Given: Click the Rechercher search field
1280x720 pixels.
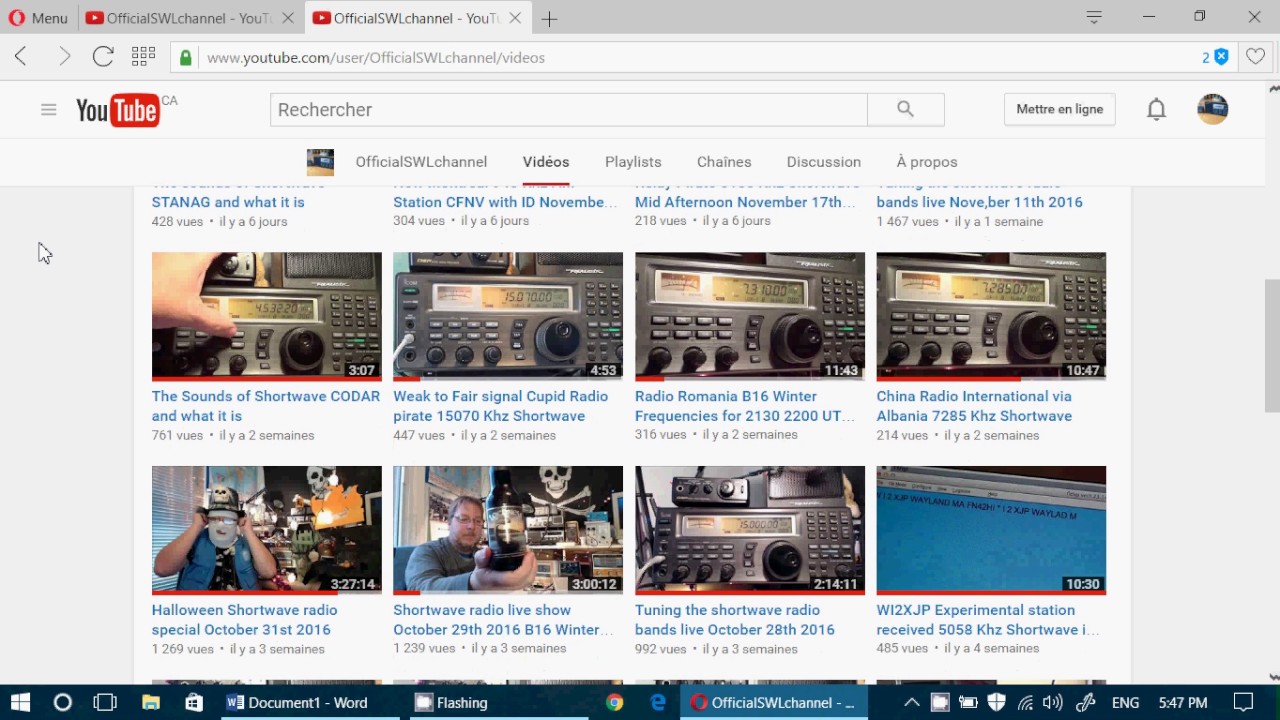Looking at the screenshot, I should (568, 110).
